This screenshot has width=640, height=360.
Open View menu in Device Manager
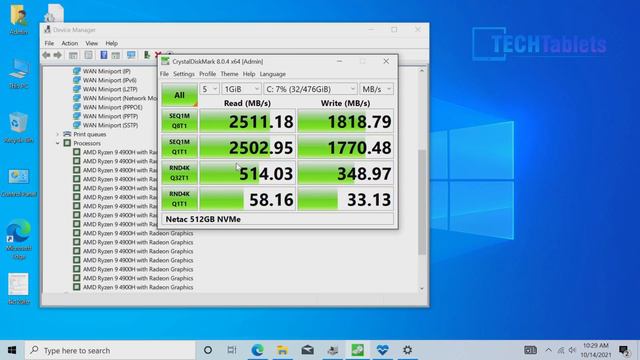(x=91, y=43)
